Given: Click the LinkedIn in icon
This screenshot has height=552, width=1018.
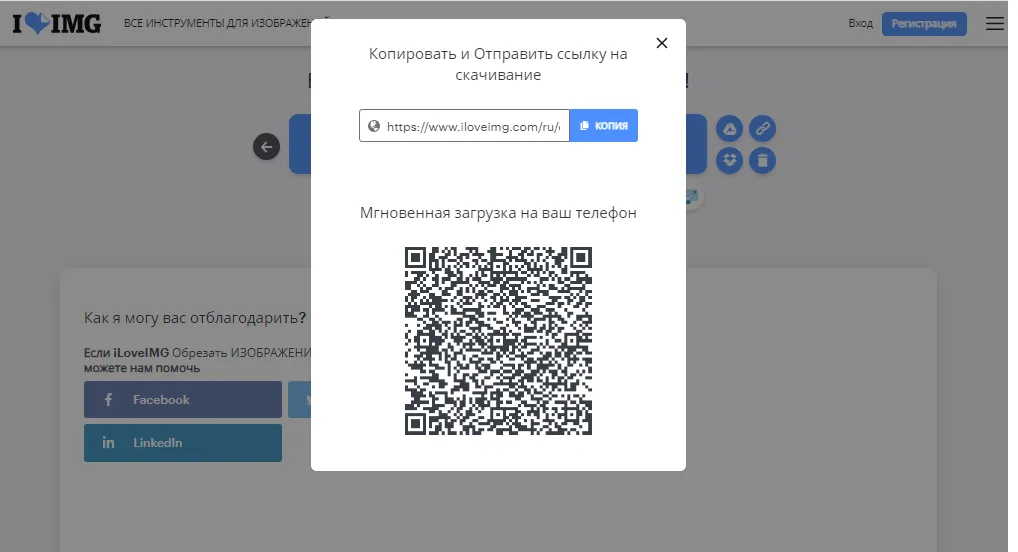Looking at the screenshot, I should pyautogui.click(x=108, y=443).
